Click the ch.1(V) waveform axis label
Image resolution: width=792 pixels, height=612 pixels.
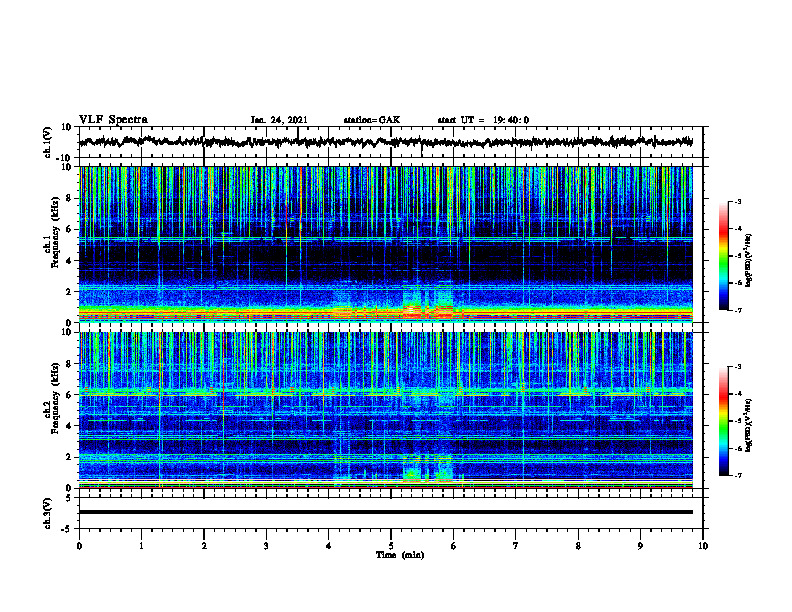(48, 142)
